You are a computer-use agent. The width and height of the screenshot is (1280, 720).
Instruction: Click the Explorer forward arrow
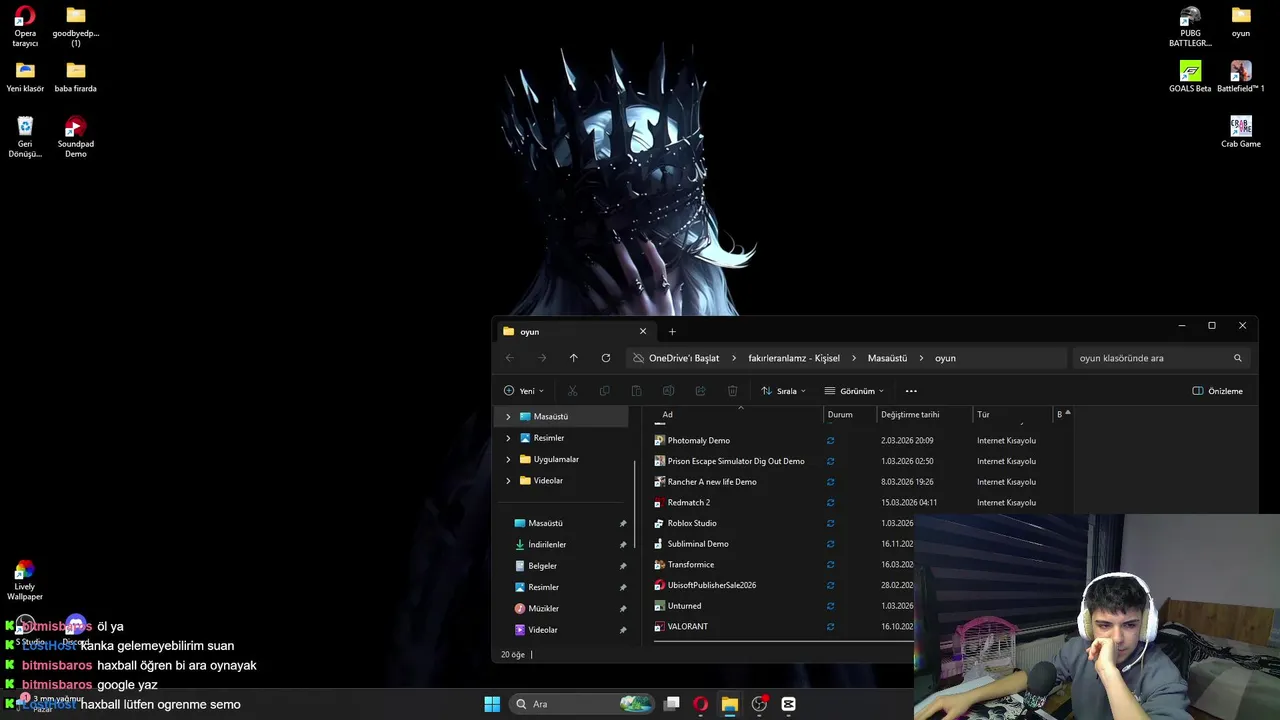[542, 358]
